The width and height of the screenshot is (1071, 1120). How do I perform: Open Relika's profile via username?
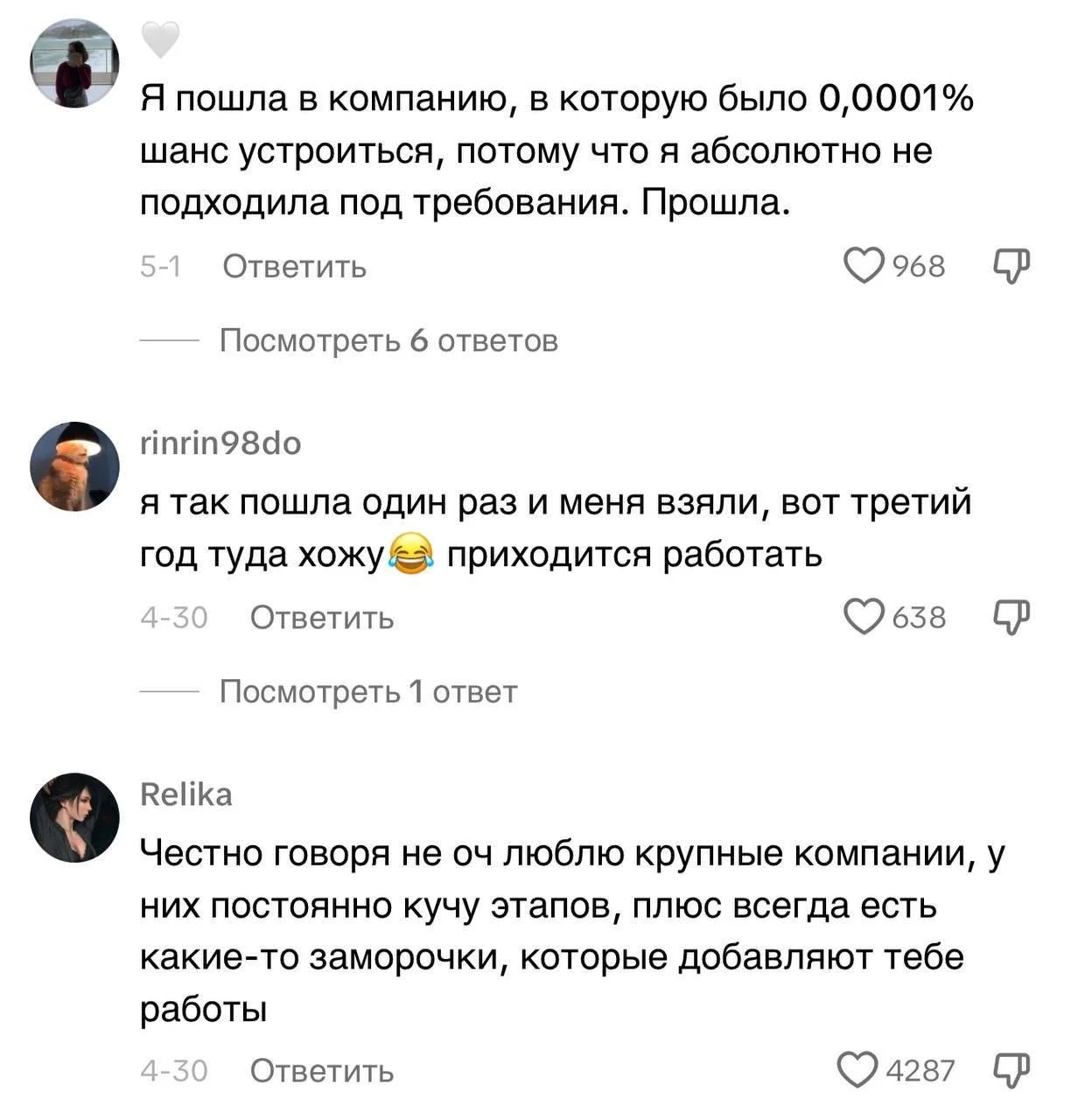186,794
